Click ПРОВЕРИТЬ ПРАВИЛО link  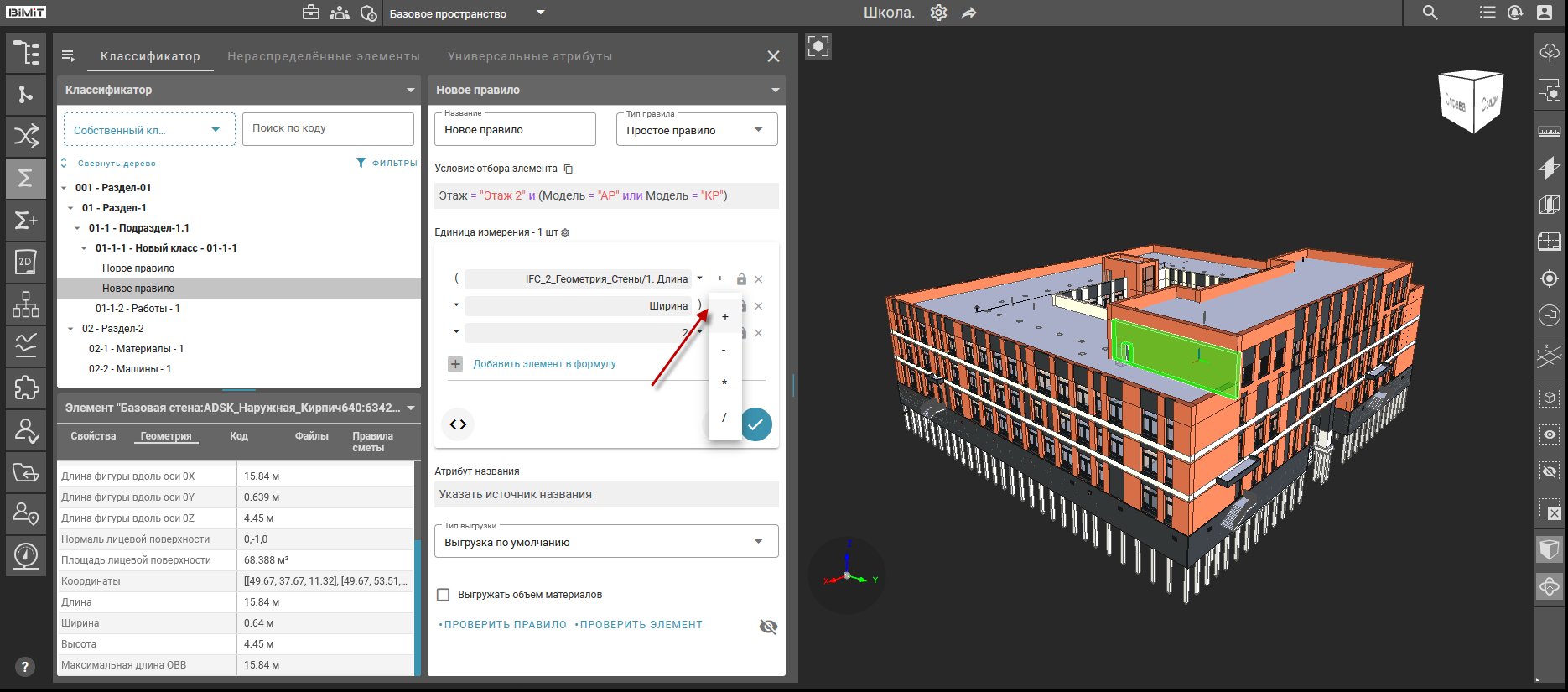505,625
